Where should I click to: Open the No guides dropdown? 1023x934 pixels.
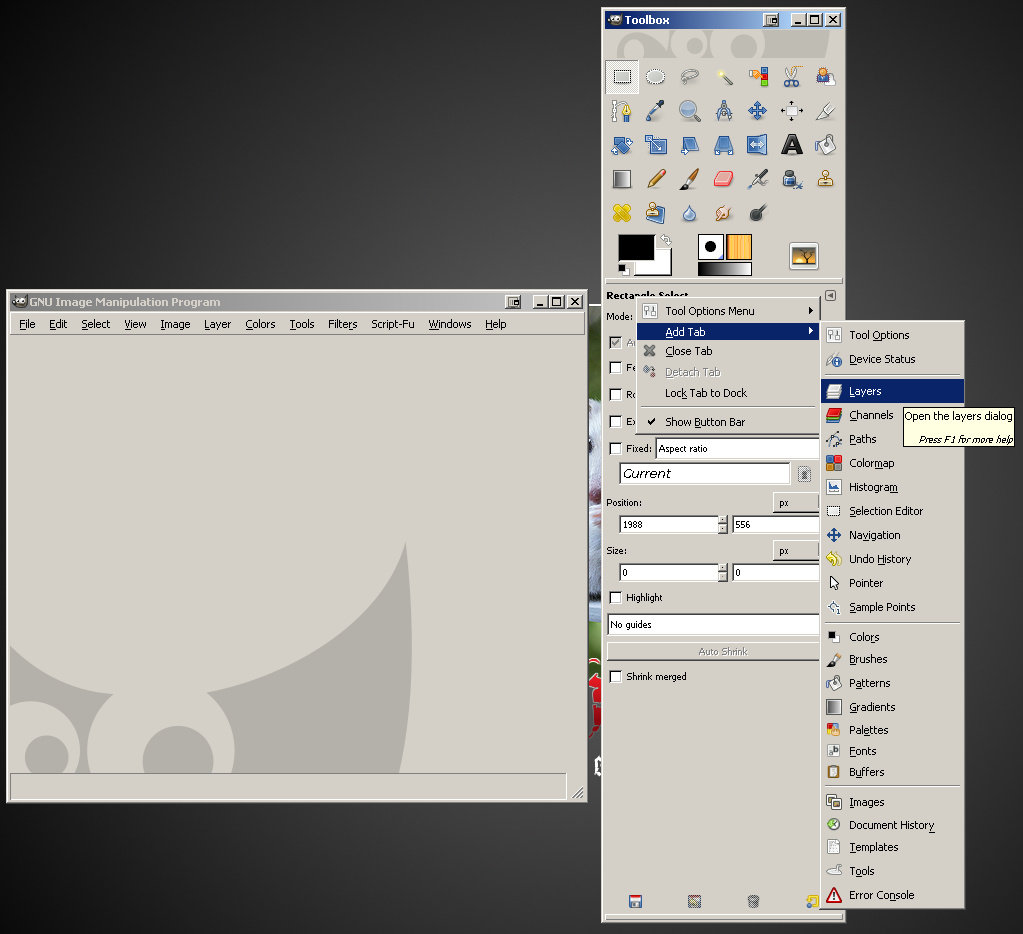pyautogui.click(x=713, y=625)
